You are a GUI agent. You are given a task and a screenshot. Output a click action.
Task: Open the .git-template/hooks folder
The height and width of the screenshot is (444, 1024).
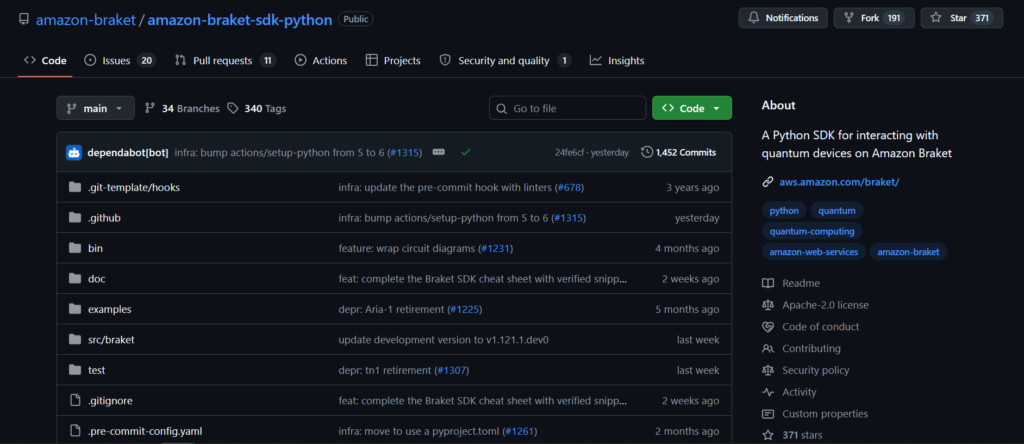tap(134, 187)
